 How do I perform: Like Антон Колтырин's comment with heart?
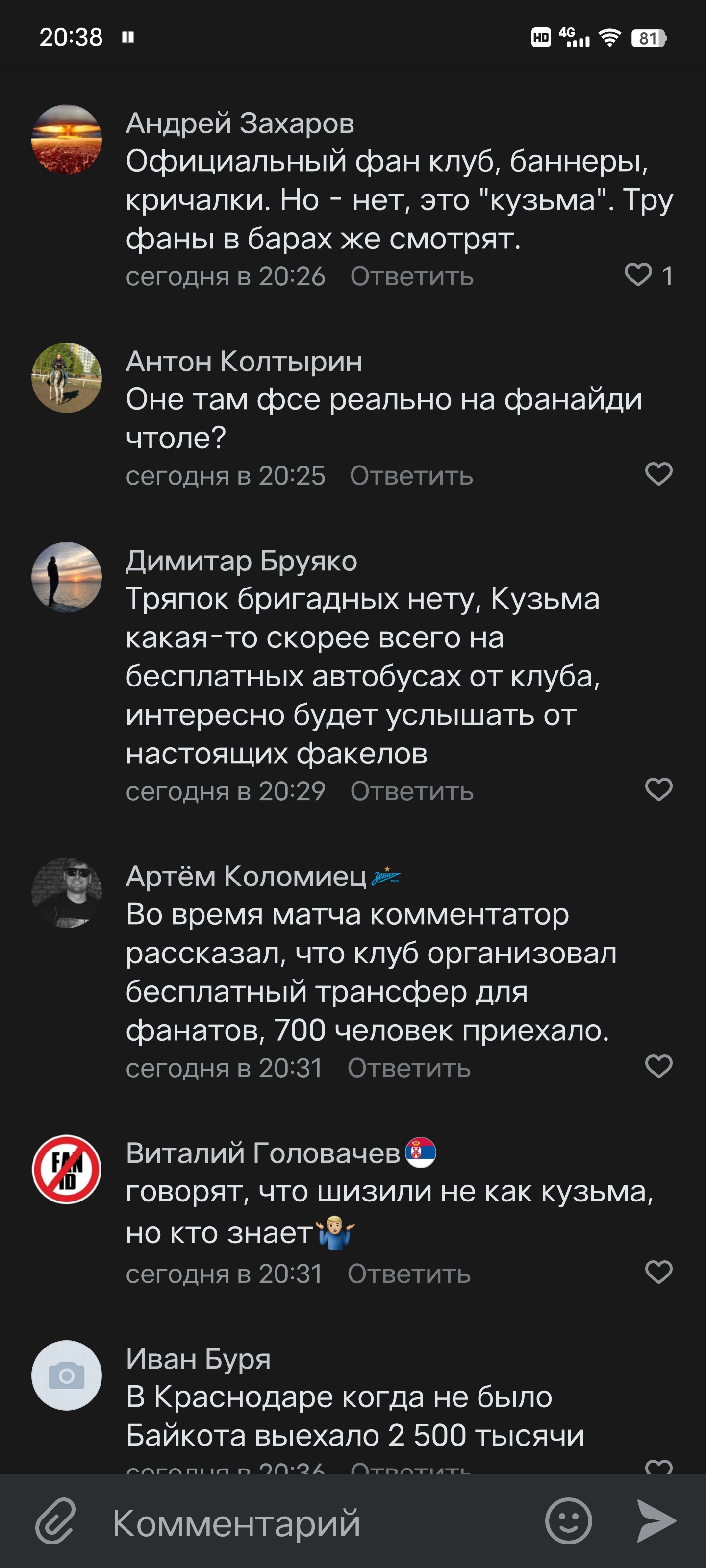658,473
